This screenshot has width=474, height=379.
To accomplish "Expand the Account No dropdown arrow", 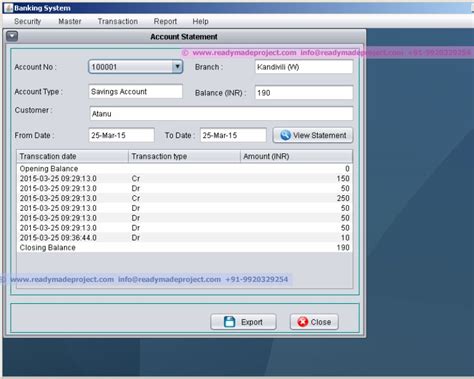I will pos(177,67).
